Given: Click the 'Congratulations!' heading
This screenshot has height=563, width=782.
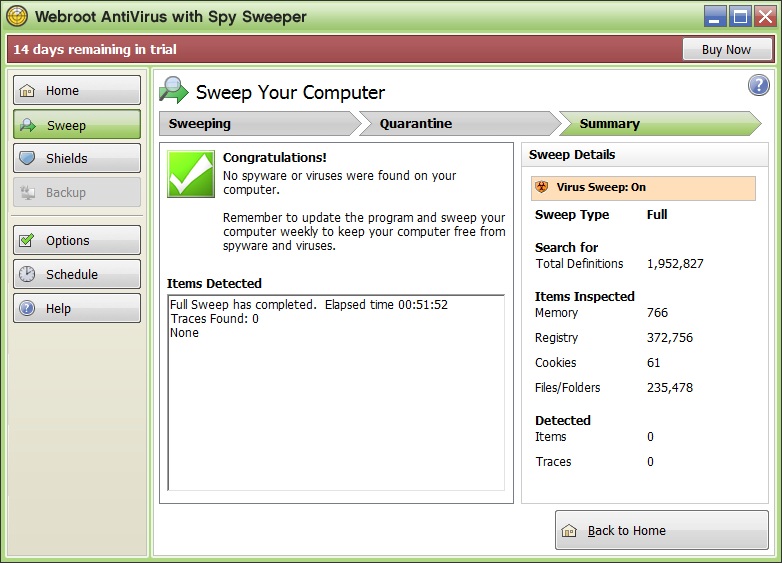Looking at the screenshot, I should coord(275,158).
